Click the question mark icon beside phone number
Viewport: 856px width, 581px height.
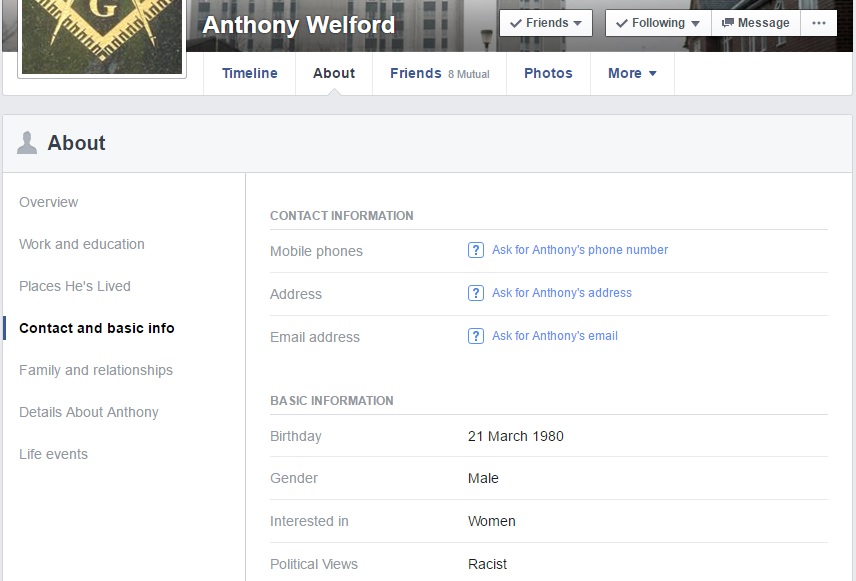[476, 250]
